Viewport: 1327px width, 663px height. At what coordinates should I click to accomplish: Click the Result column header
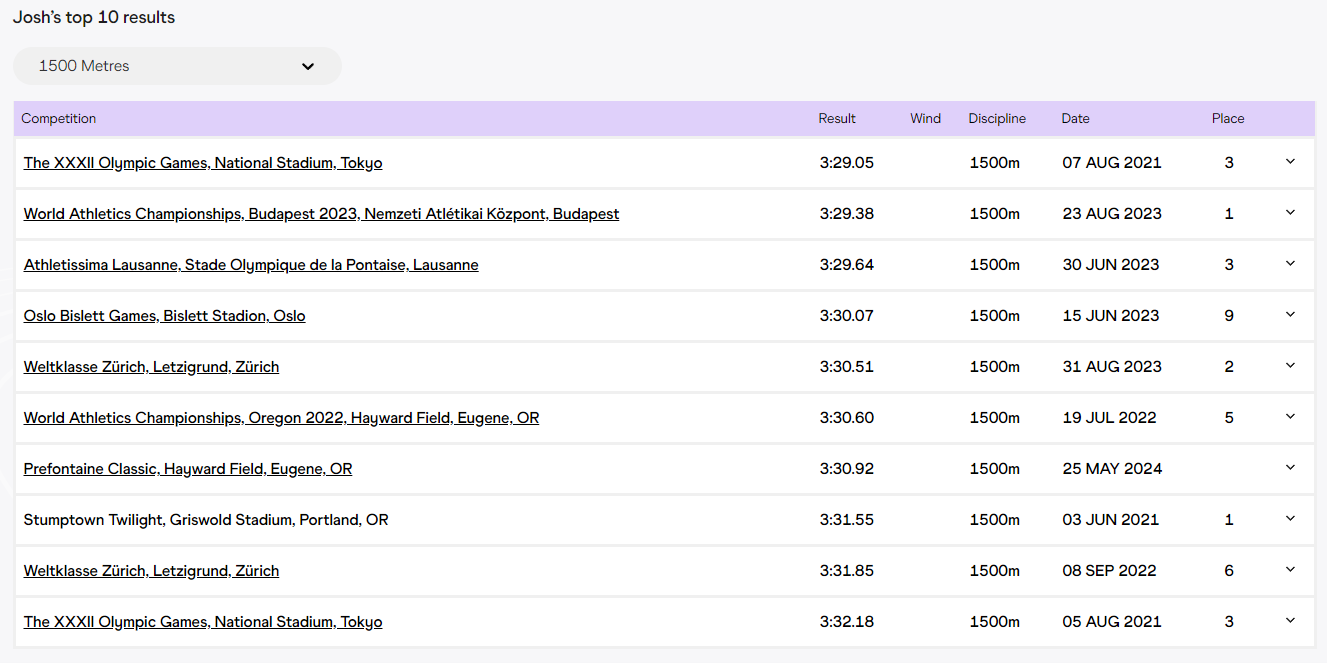tap(837, 119)
